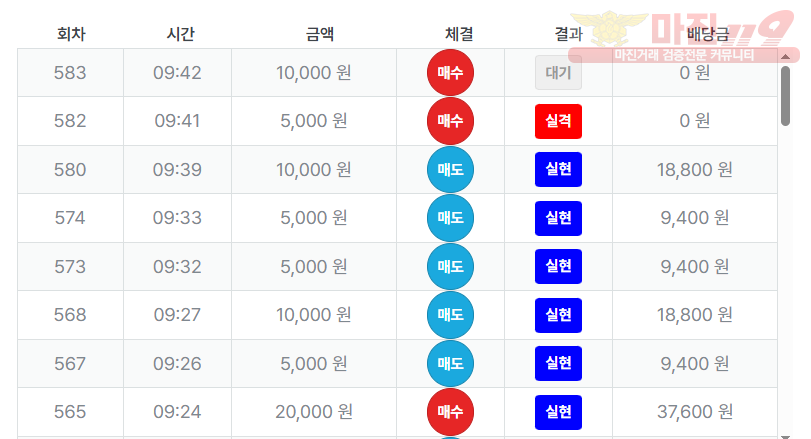
Task: Click the red 매수 circle in round 583
Action: pos(450,73)
